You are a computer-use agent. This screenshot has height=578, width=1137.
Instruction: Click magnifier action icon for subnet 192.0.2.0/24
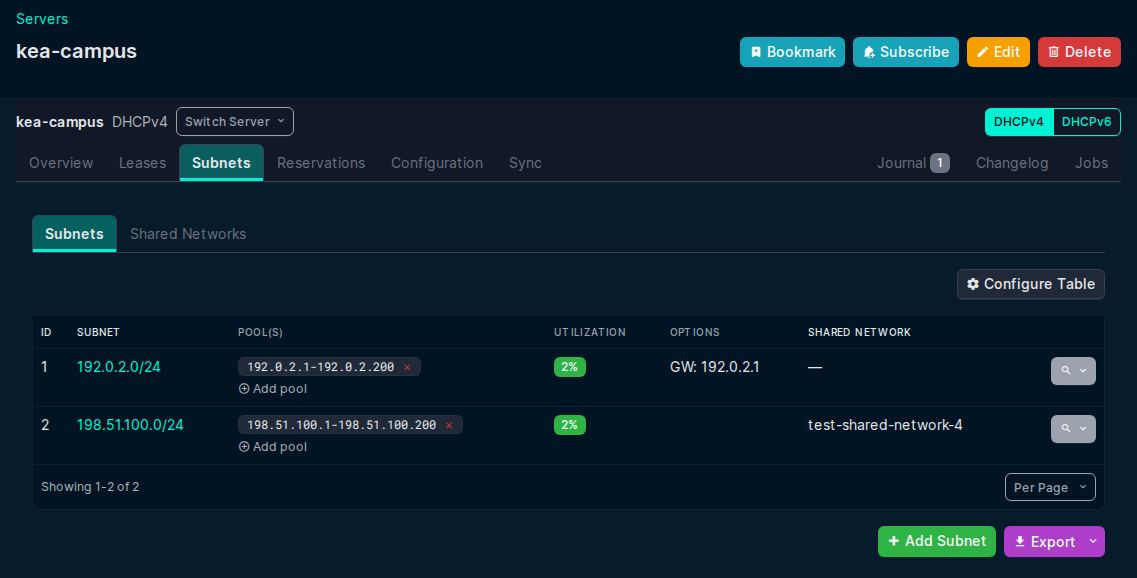pyautogui.click(x=1066, y=371)
